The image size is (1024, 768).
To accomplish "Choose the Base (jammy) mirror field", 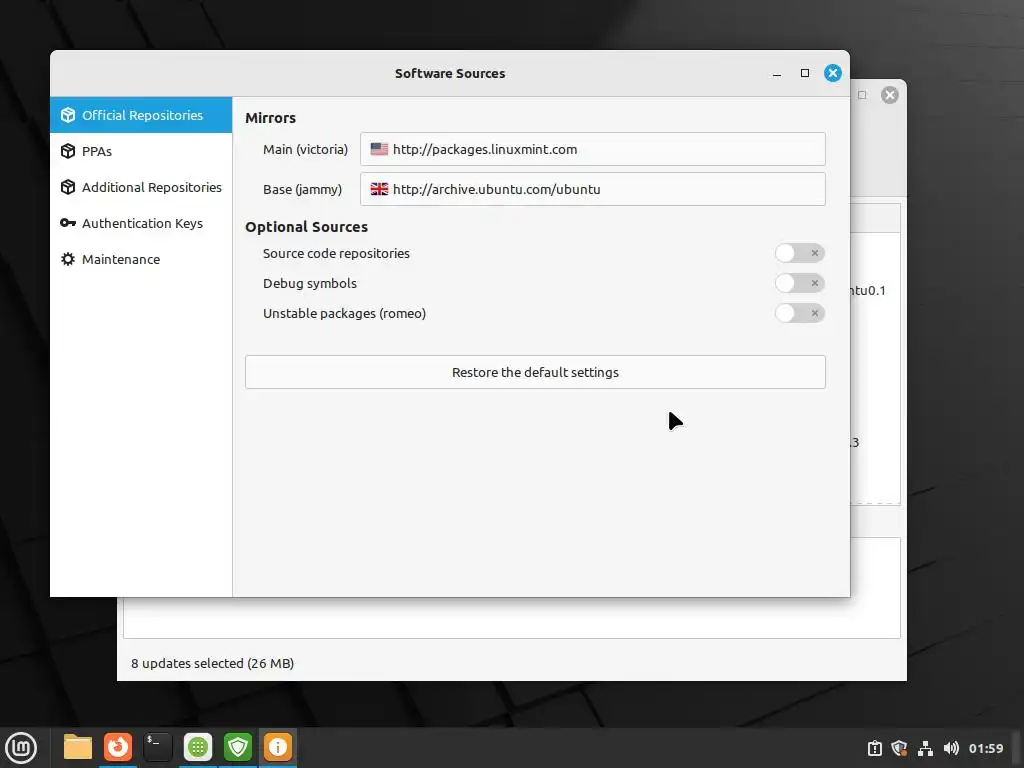I will tap(592, 189).
